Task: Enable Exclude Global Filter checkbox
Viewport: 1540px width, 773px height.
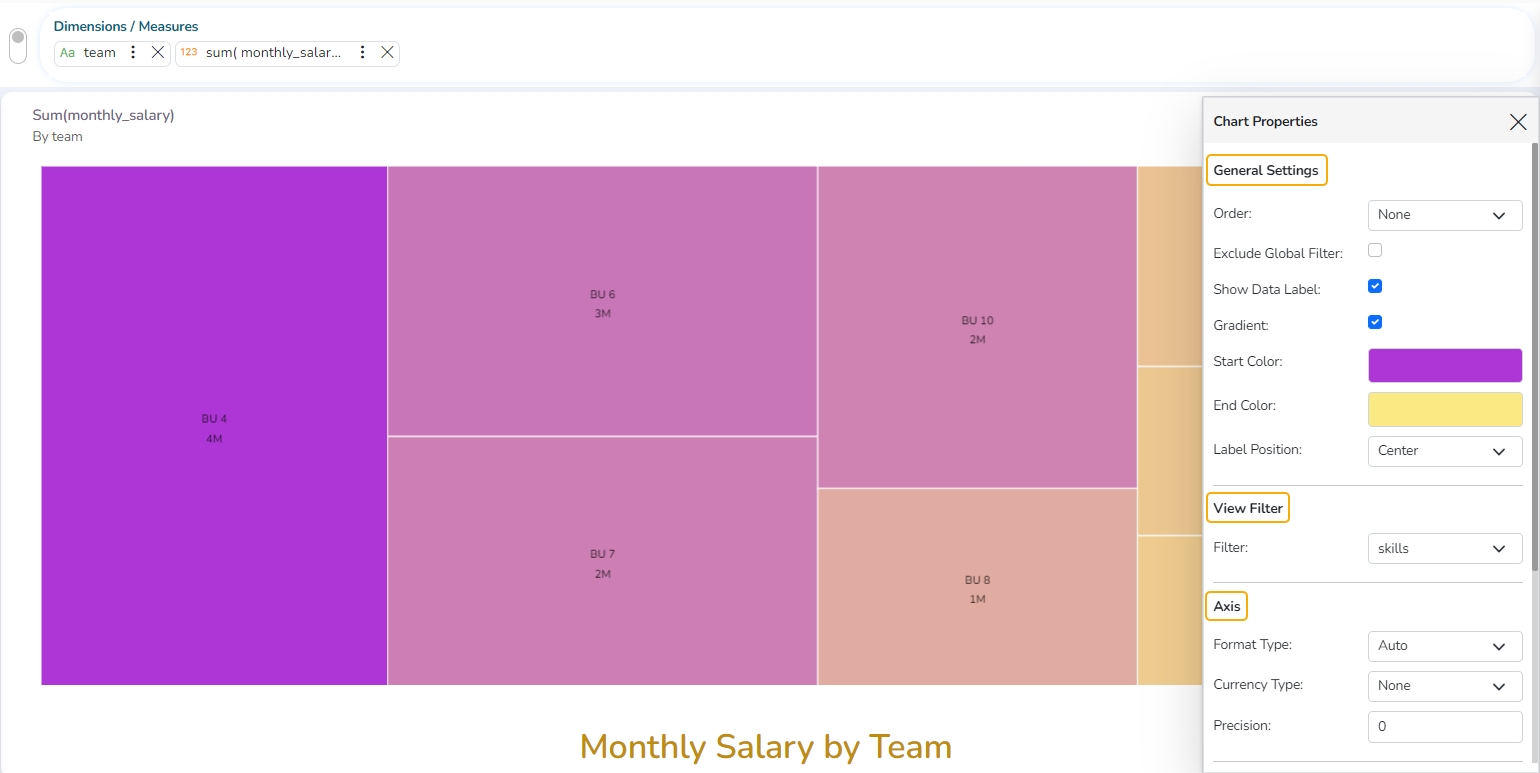Action: pyautogui.click(x=1375, y=250)
